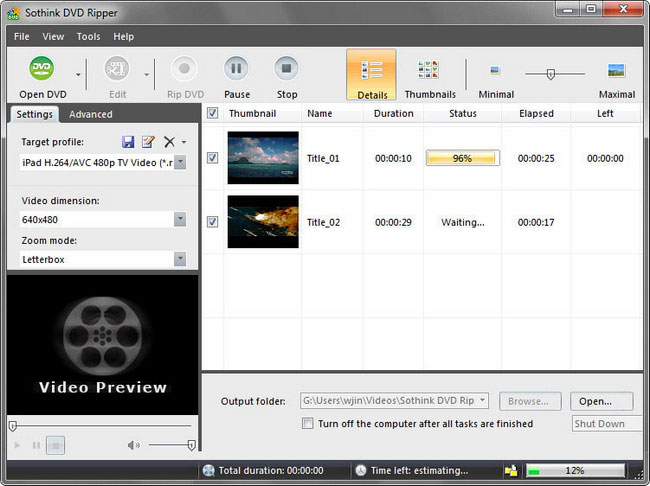Click the video preview seek slider handle
Screen dimensions: 650x486
click(13, 426)
